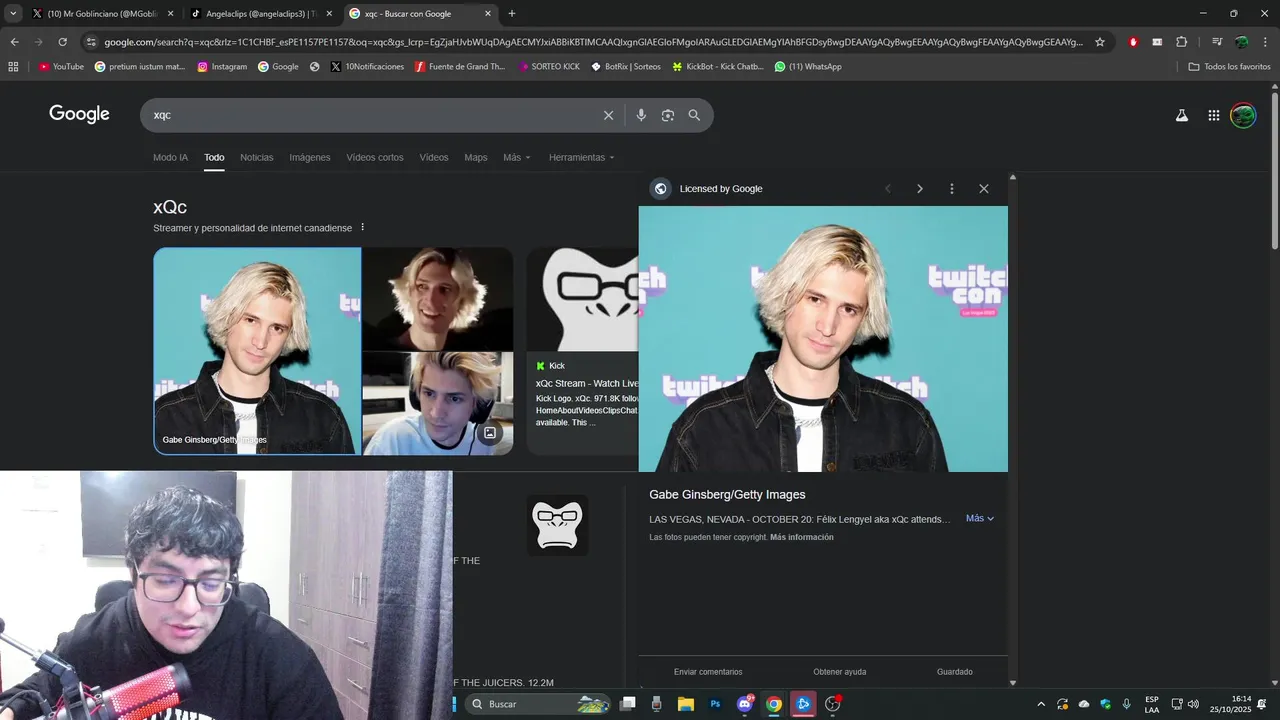Open the xQc Stream Kick result link
The width and height of the screenshot is (1280, 720).
tap(587, 383)
